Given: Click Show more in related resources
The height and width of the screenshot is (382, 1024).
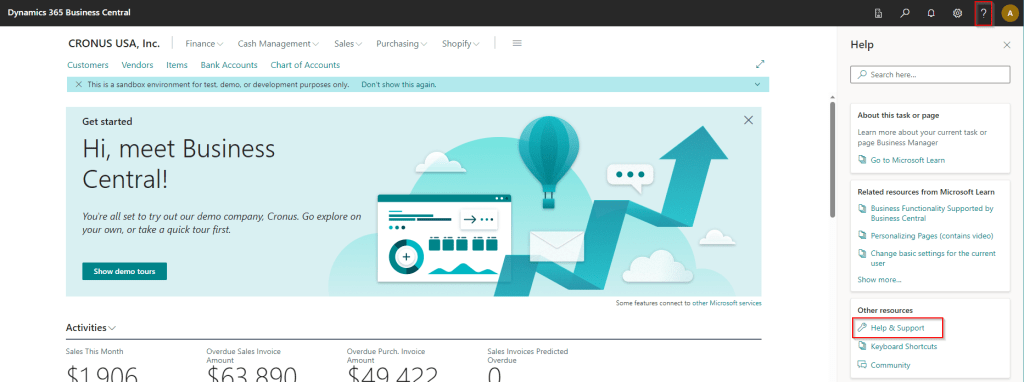Looking at the screenshot, I should [x=879, y=279].
